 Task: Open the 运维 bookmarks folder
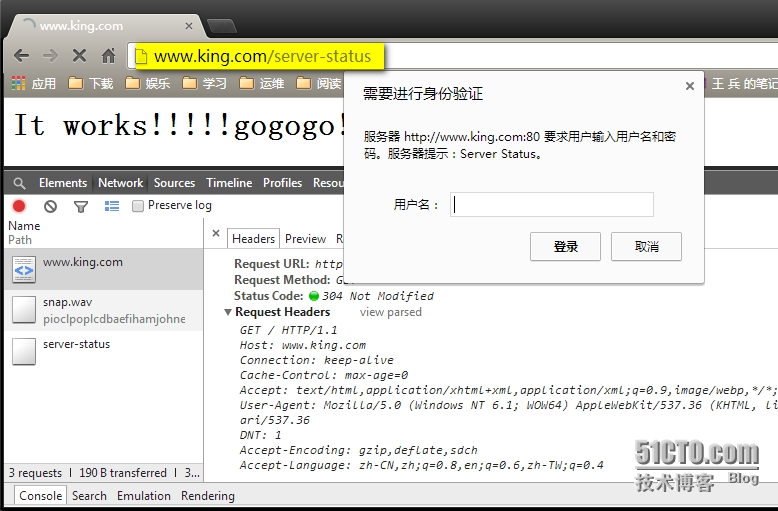click(x=261, y=83)
